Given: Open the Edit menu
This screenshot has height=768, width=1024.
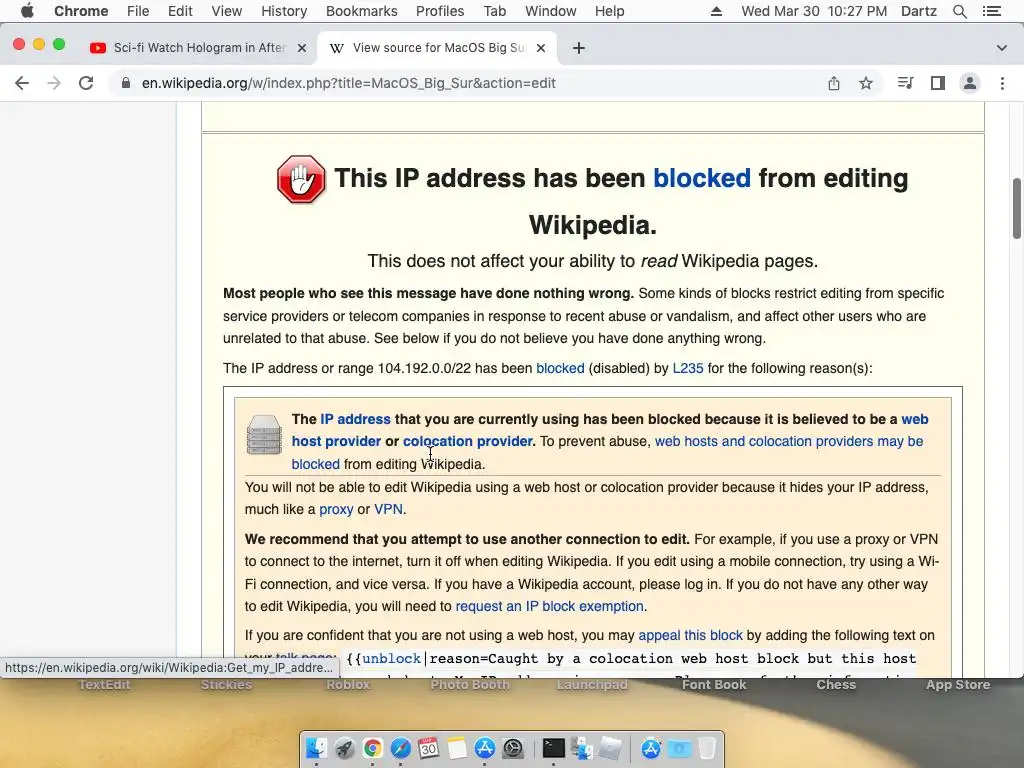Looking at the screenshot, I should (x=180, y=11).
